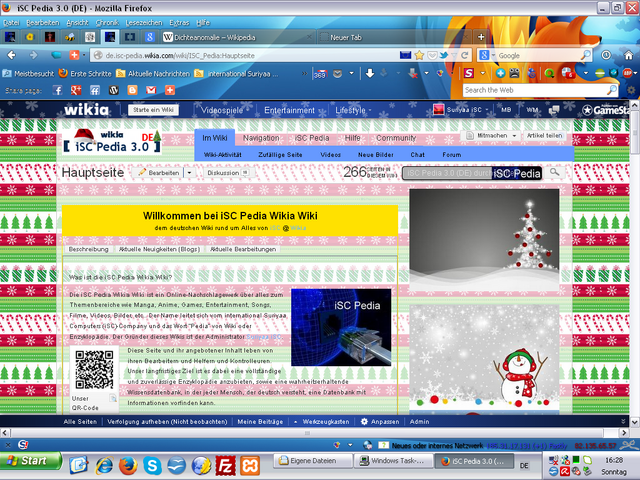Open Aktuelle Bearbeitungen tab
This screenshot has height=480, width=640.
(243, 249)
